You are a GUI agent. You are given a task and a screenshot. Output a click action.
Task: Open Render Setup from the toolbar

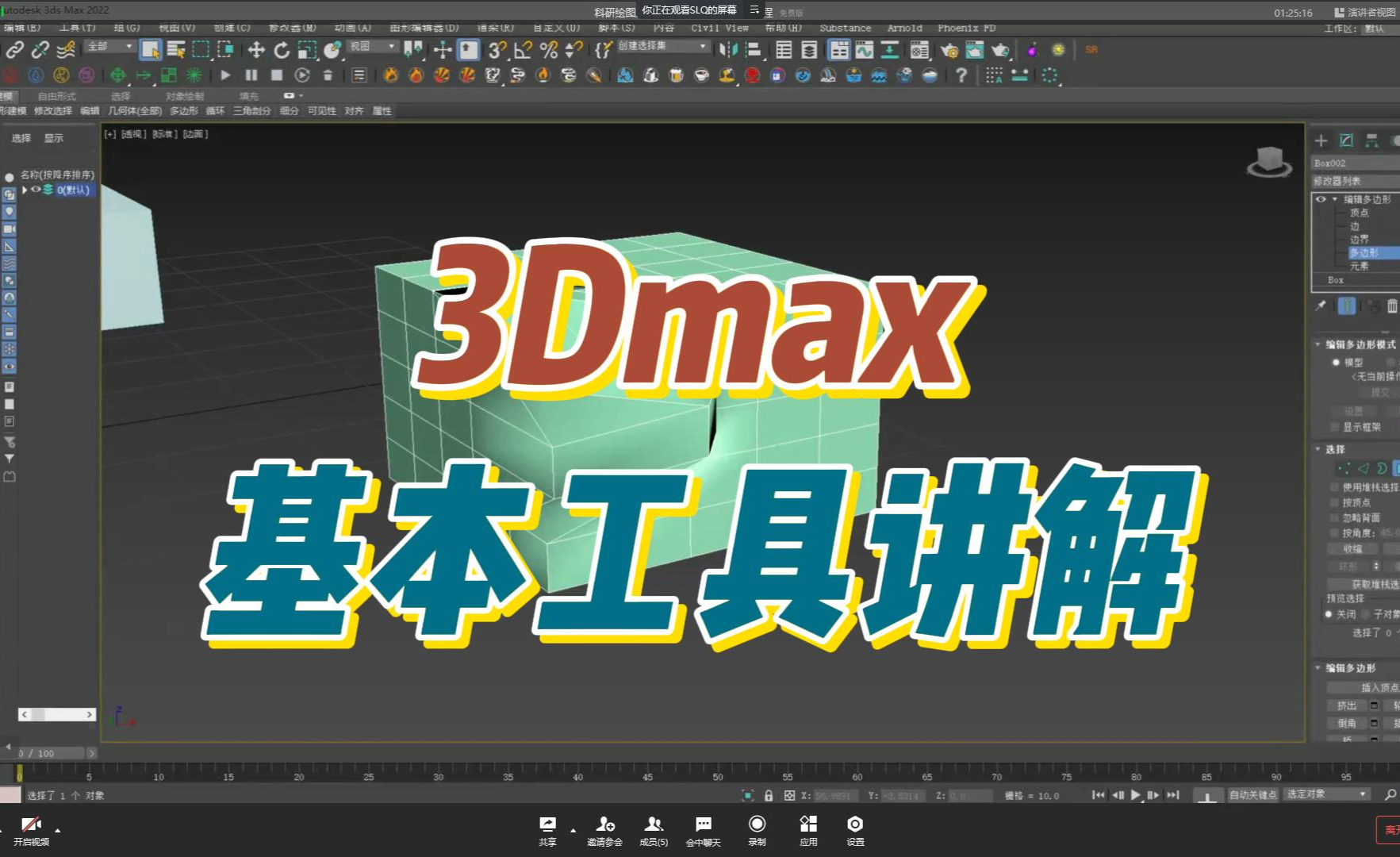(x=949, y=49)
